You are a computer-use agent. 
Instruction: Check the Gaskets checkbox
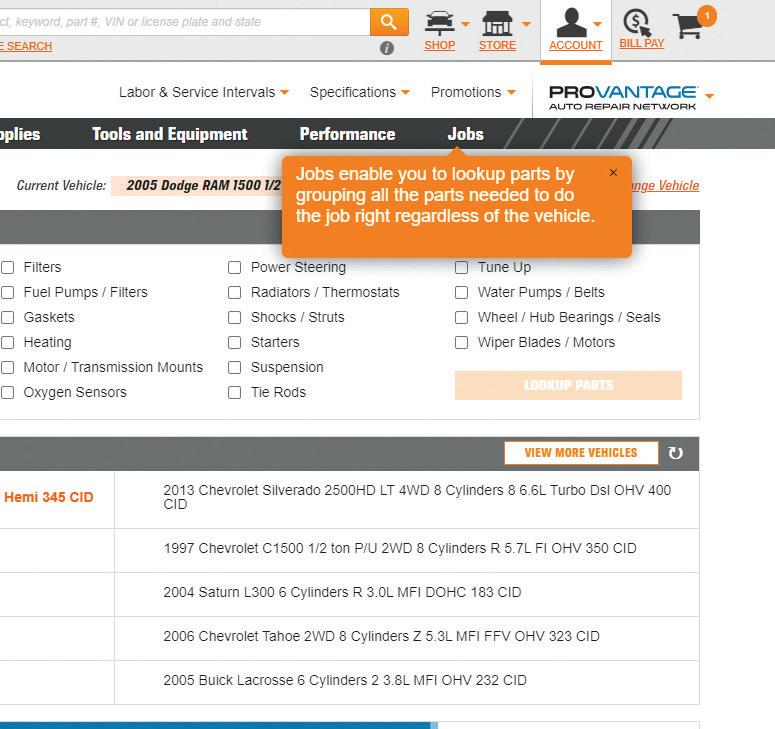tap(7, 317)
